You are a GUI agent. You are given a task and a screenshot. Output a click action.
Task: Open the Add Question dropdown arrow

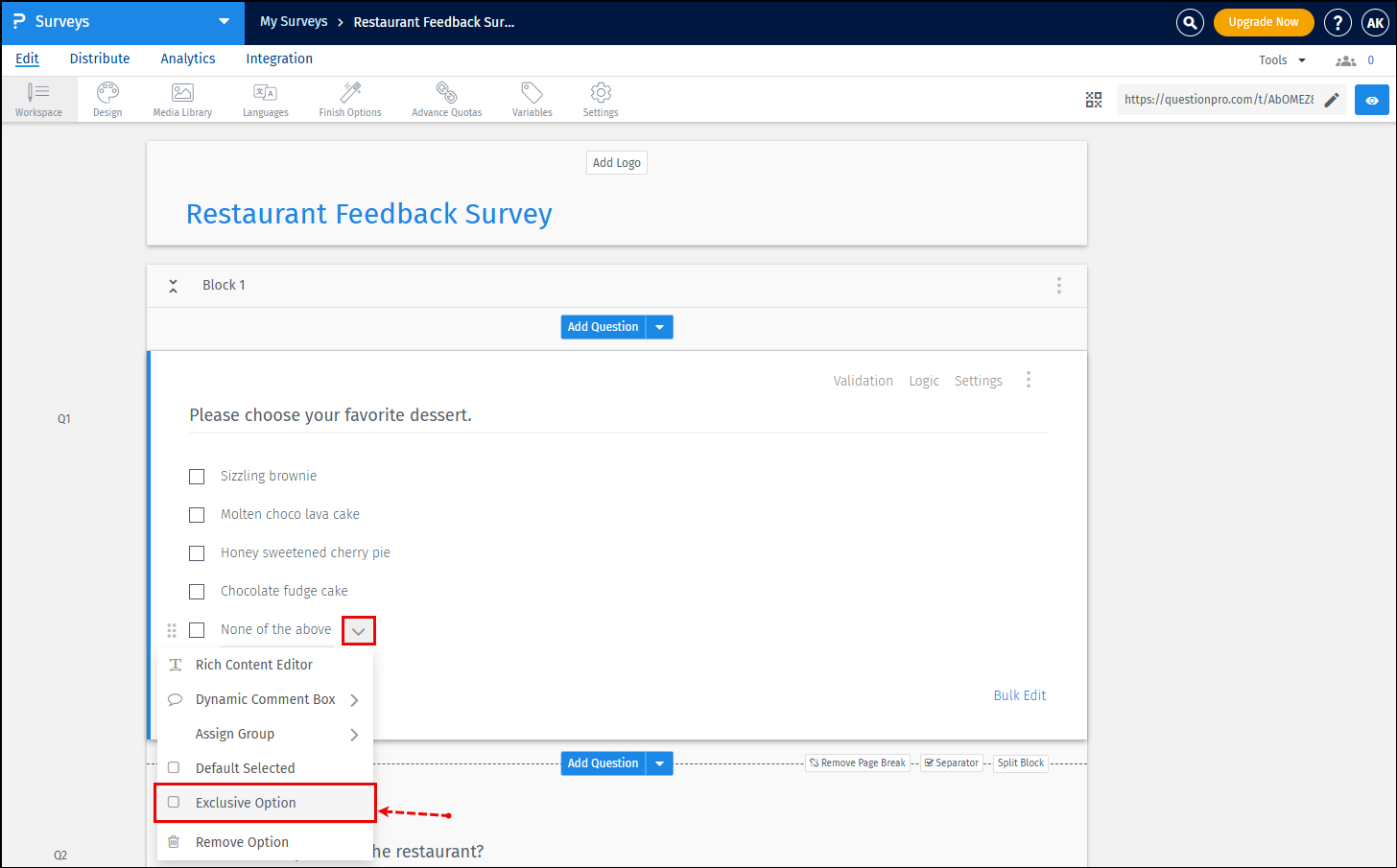(x=659, y=326)
